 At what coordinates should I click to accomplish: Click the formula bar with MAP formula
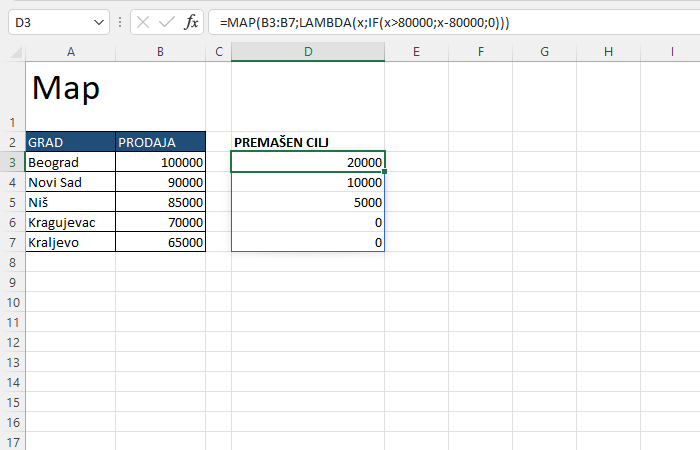click(450, 22)
